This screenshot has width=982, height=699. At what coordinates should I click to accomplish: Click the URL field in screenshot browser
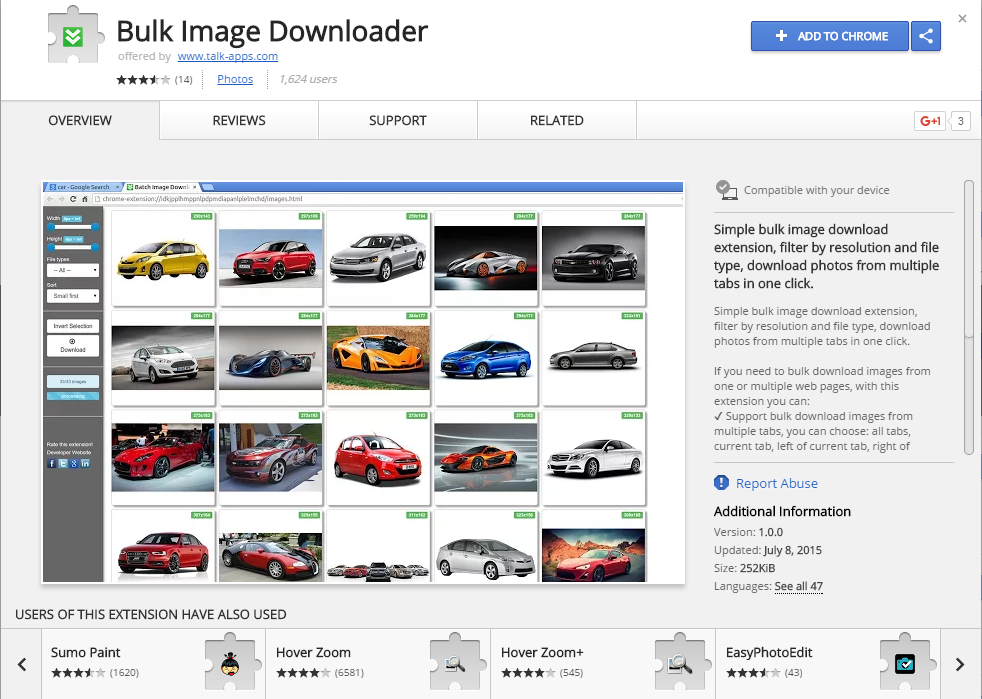tap(387, 199)
